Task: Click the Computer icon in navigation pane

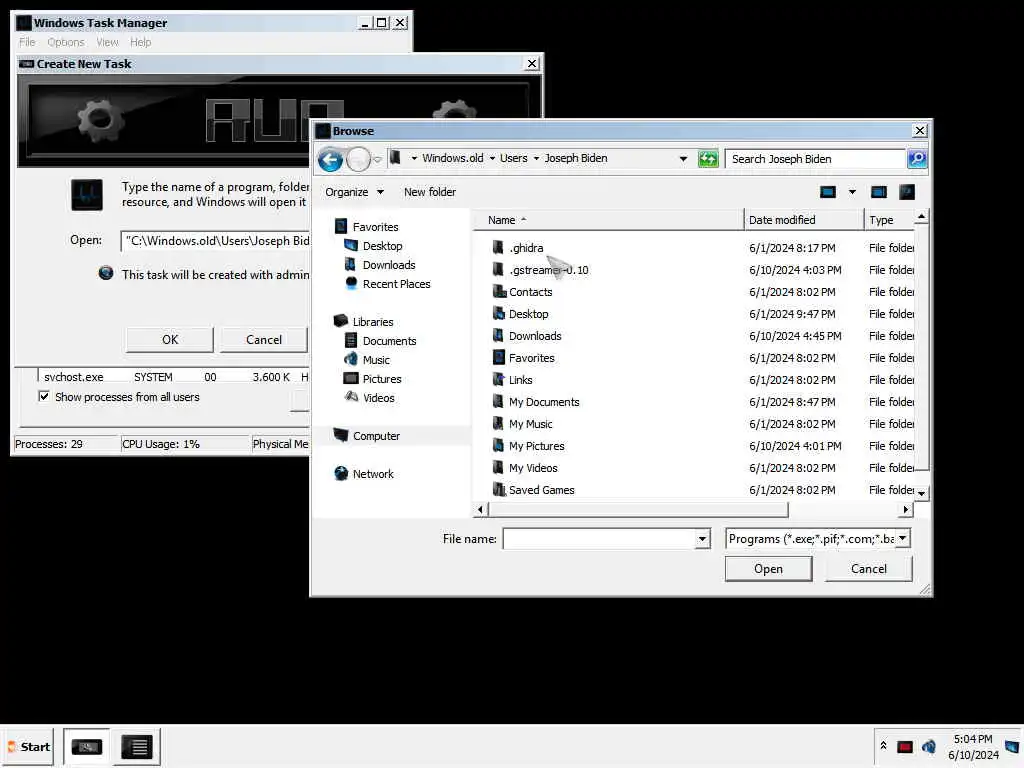Action: [x=341, y=435]
